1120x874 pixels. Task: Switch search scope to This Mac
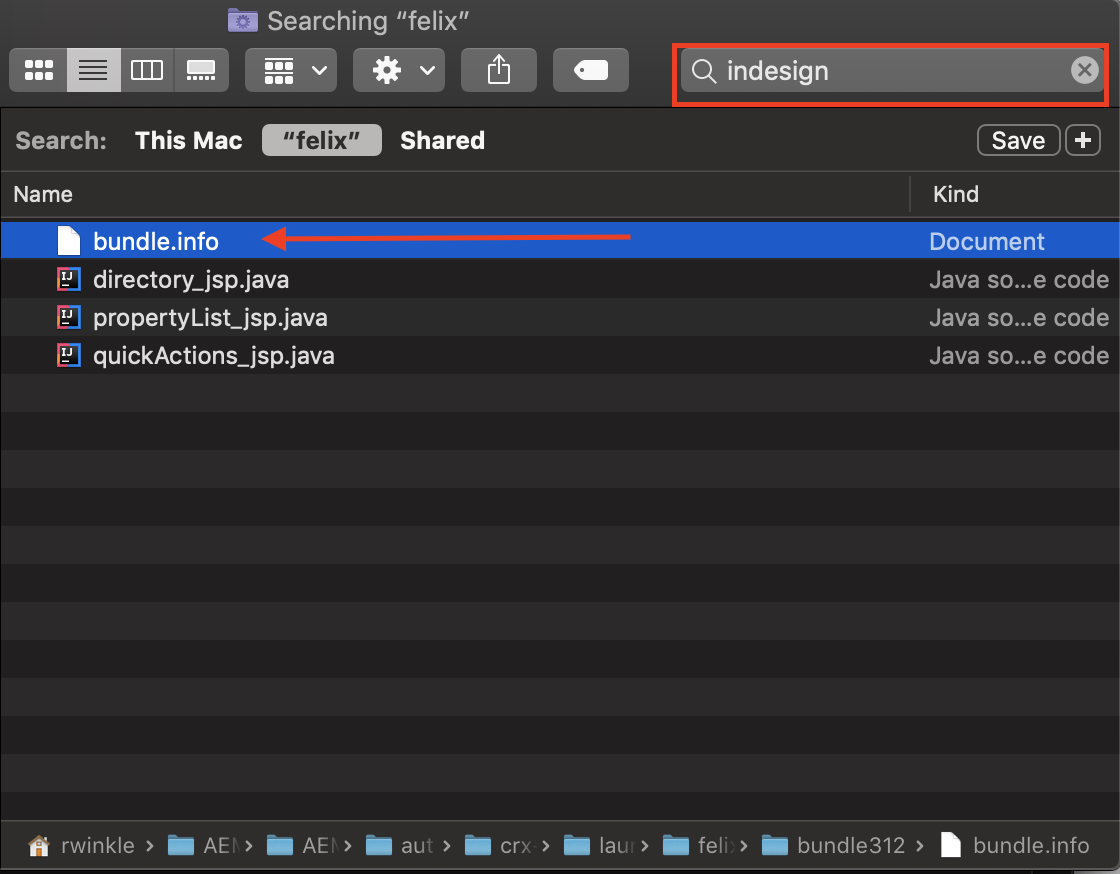[x=188, y=140]
